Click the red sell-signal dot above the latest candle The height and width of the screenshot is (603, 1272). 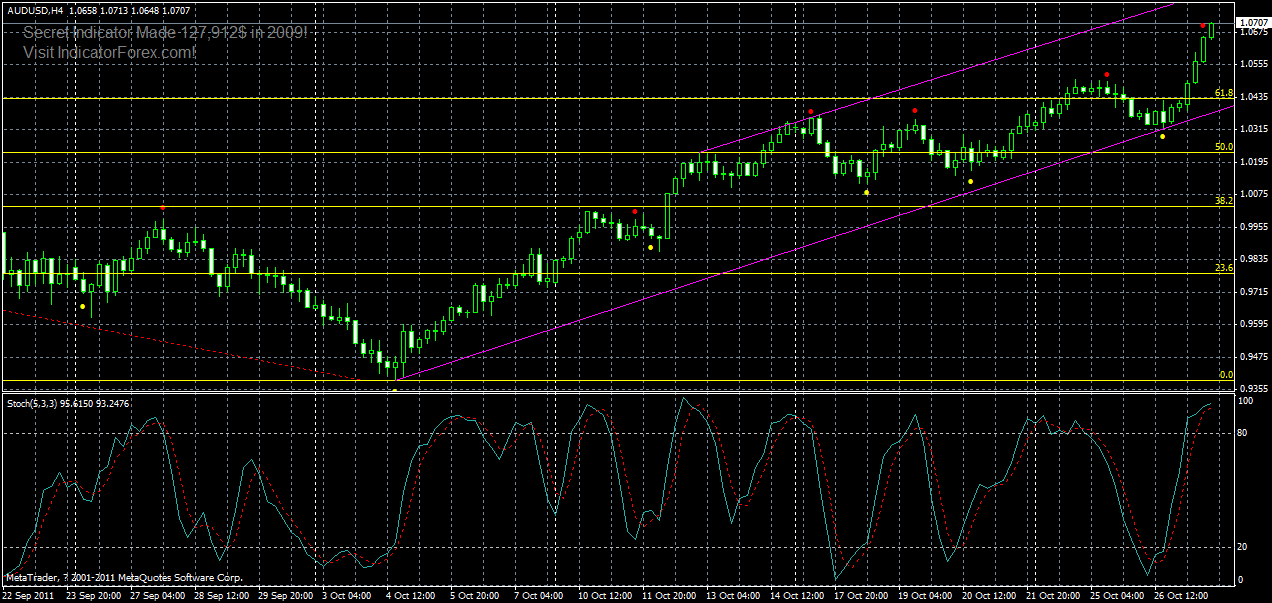click(x=1203, y=26)
